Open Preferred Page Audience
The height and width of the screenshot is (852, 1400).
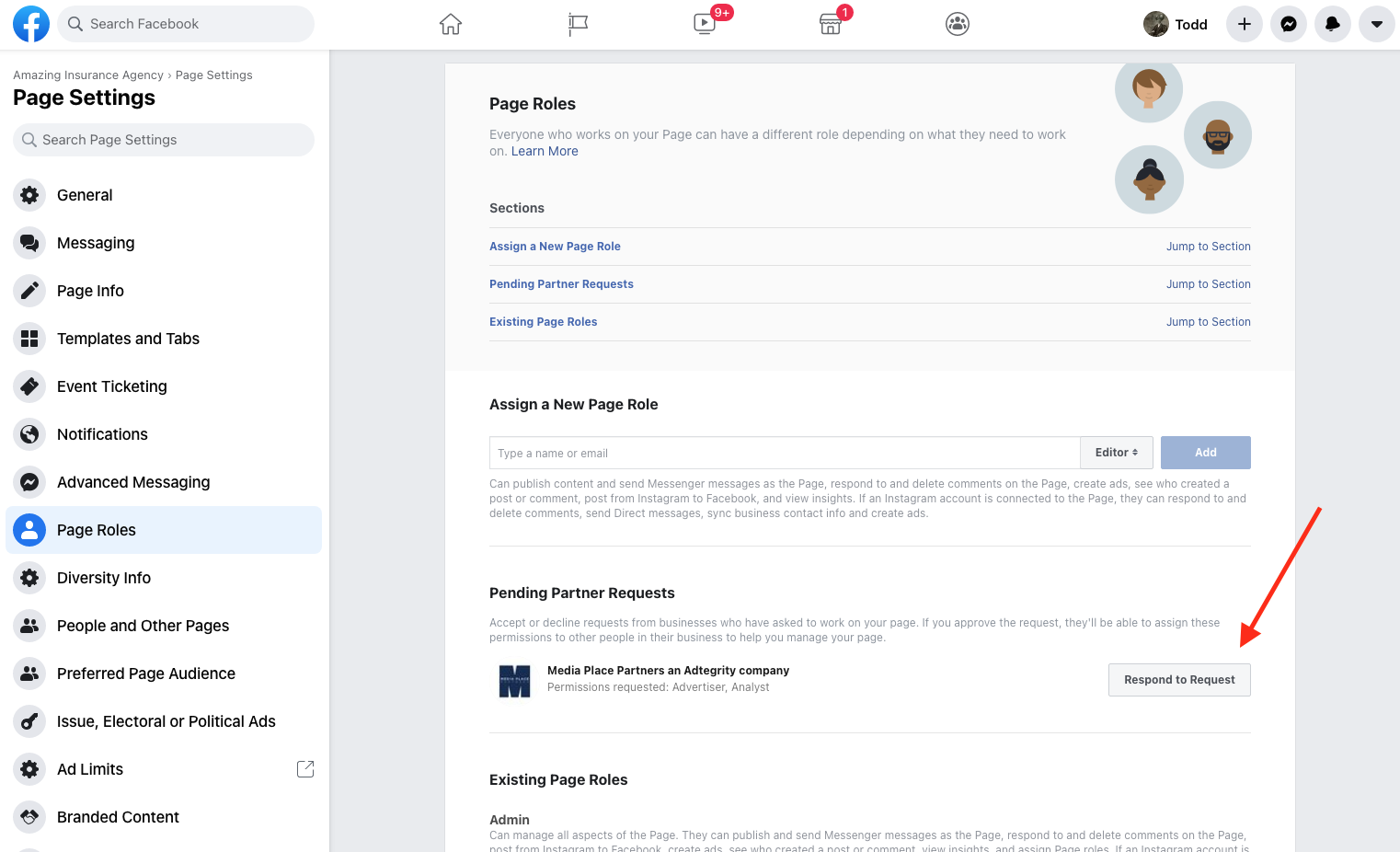(x=164, y=674)
